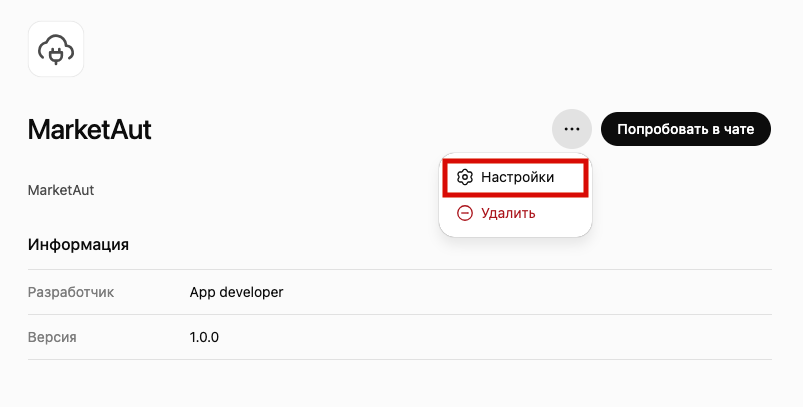Viewport: 803px width, 407px height.
Task: Select the 1.0.0 version number
Action: tap(204, 337)
